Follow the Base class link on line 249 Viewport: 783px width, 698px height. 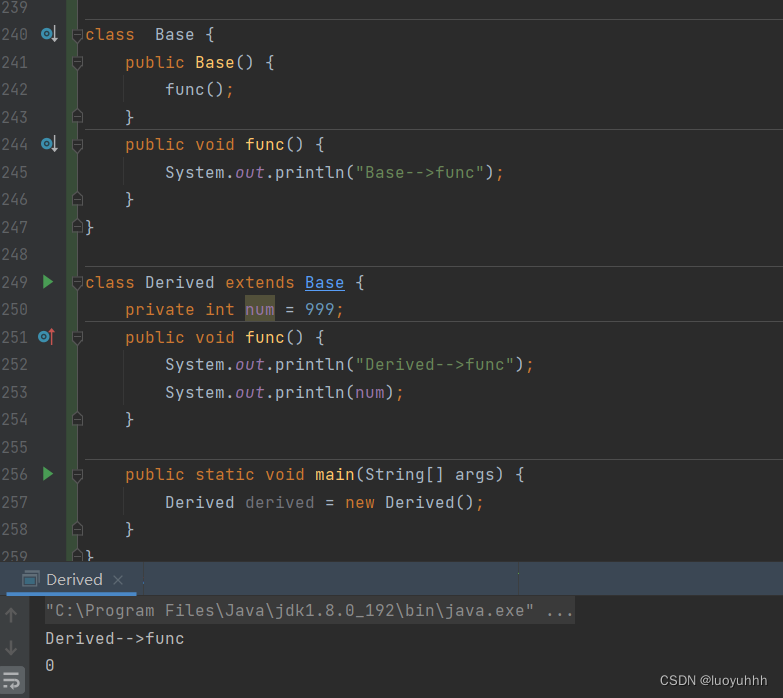point(325,283)
